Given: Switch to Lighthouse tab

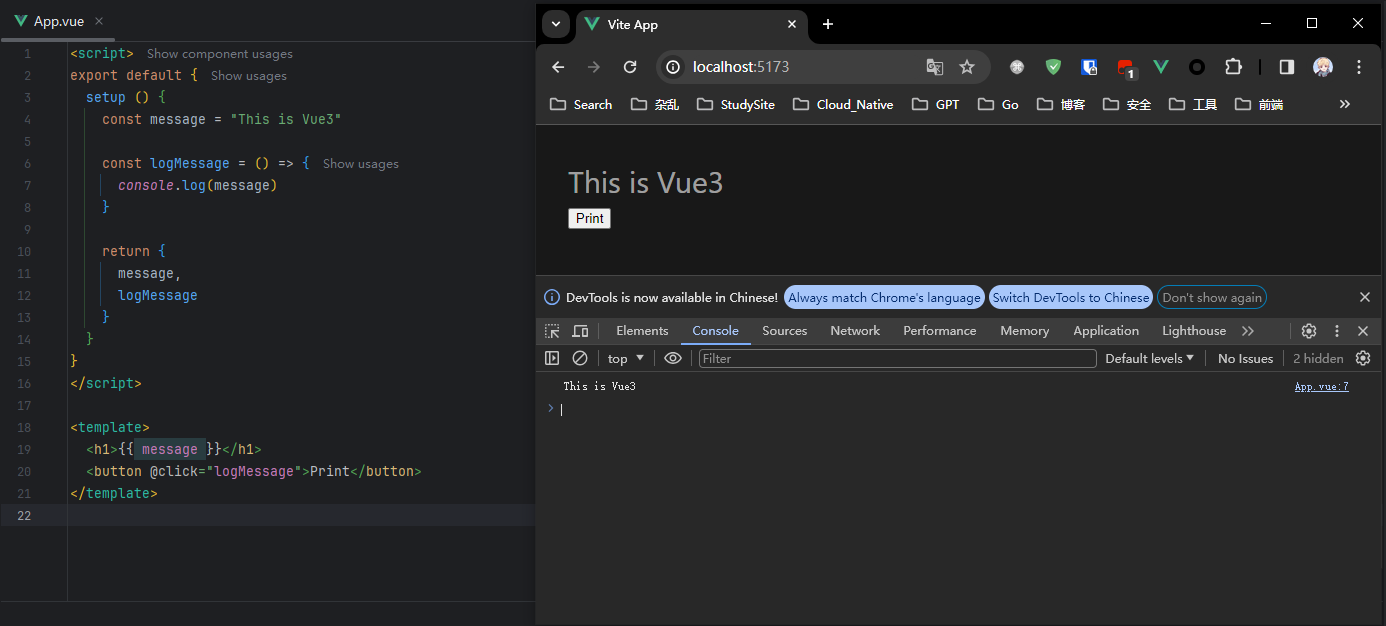Looking at the screenshot, I should [1194, 331].
